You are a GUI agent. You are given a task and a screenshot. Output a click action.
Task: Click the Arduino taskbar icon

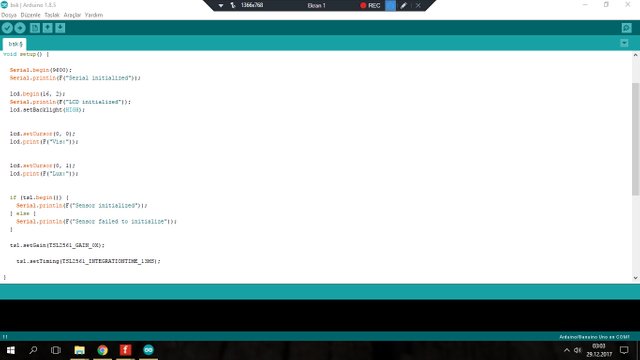(x=148, y=350)
